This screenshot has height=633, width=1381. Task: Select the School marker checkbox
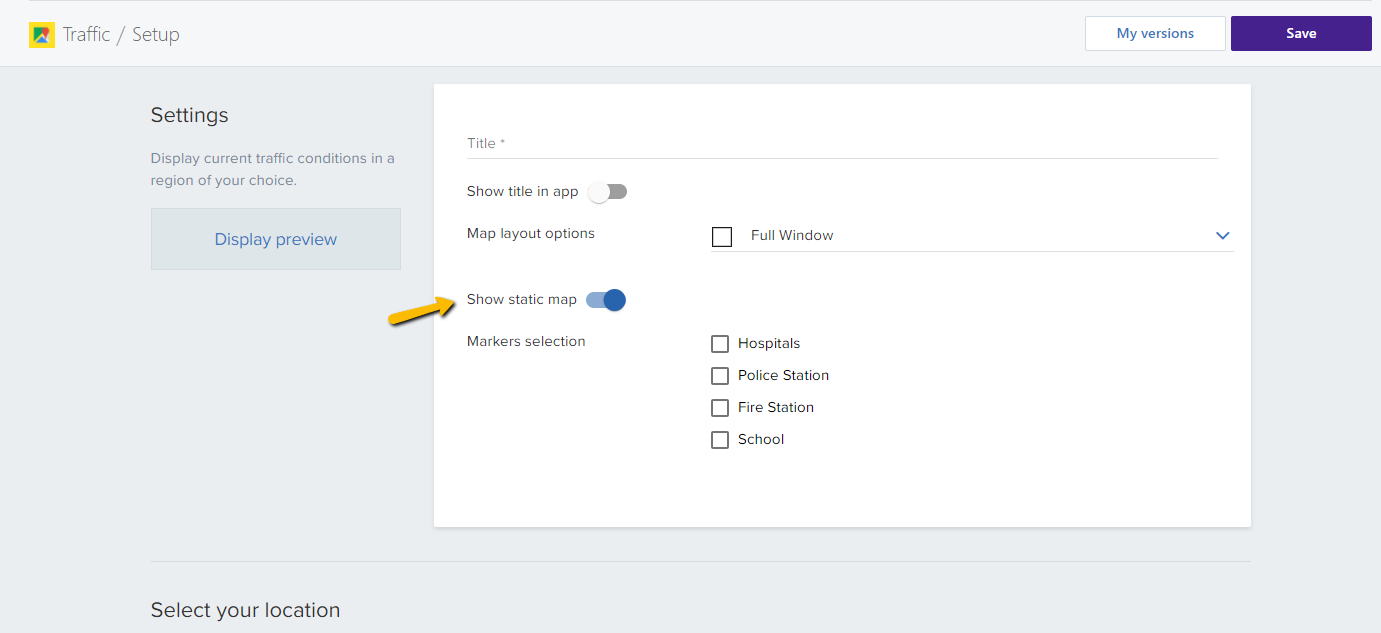[720, 440]
